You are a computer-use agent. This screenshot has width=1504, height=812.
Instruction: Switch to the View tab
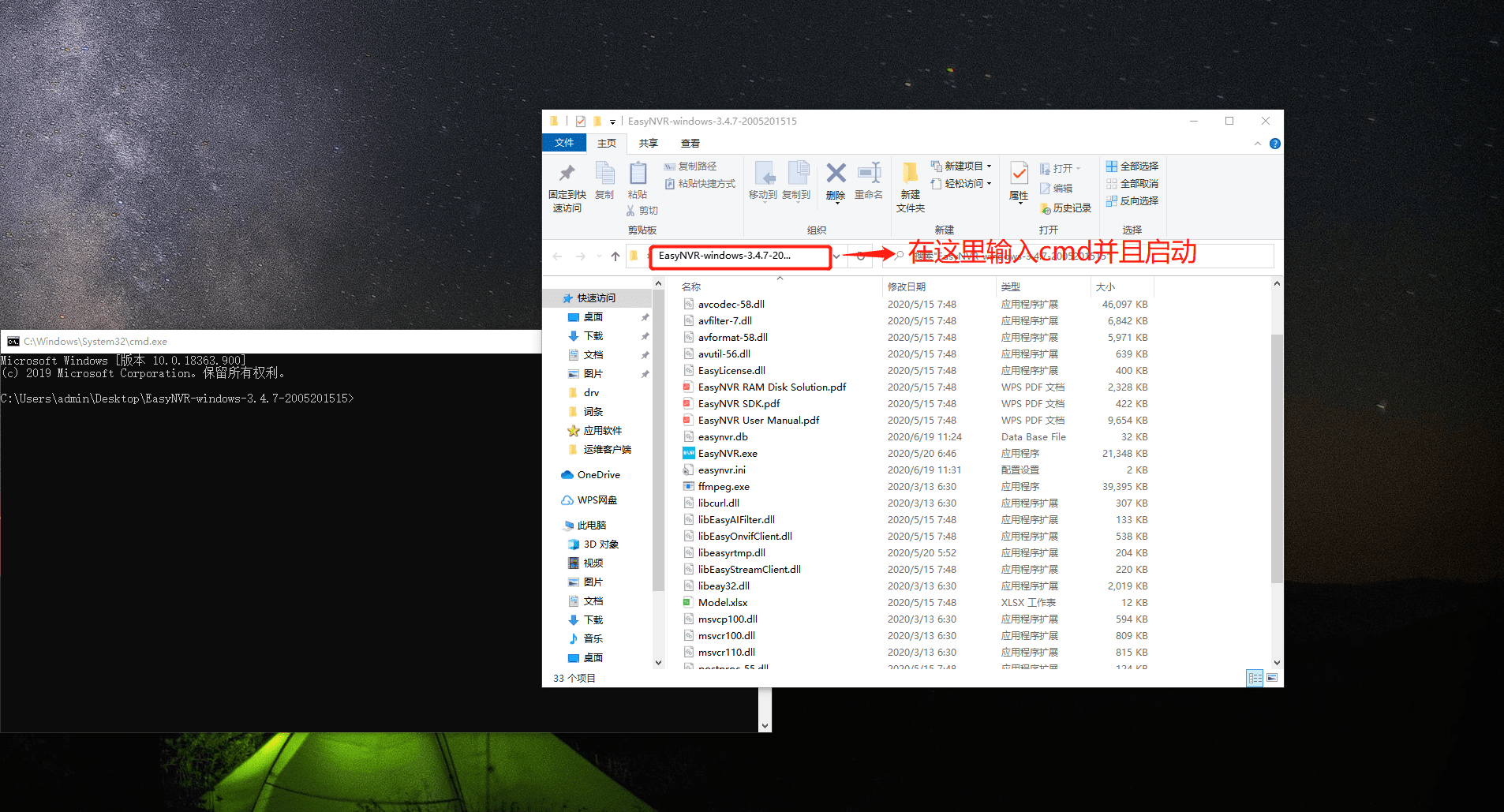point(690,144)
